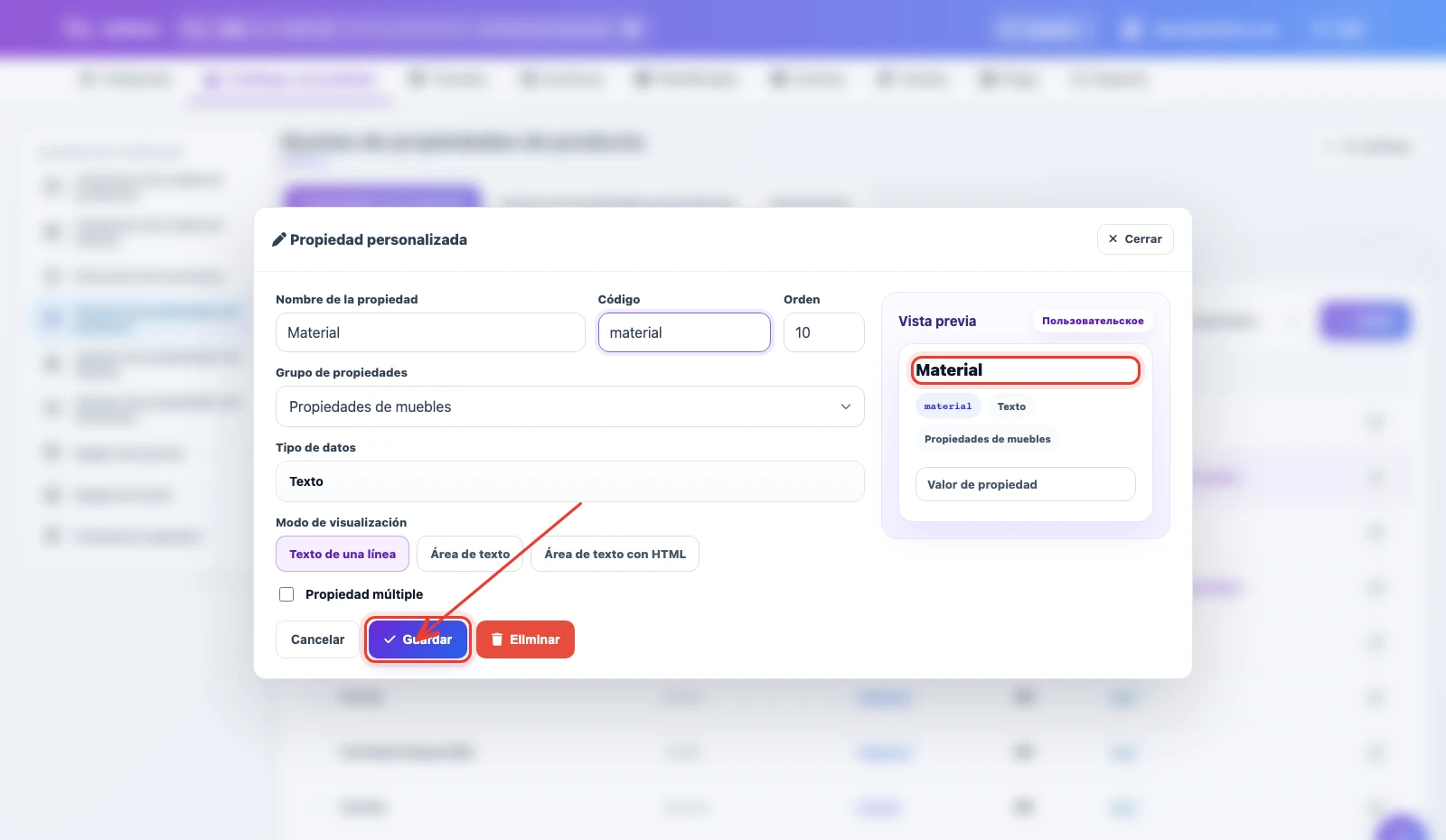Focus the Código input field

click(x=684, y=332)
